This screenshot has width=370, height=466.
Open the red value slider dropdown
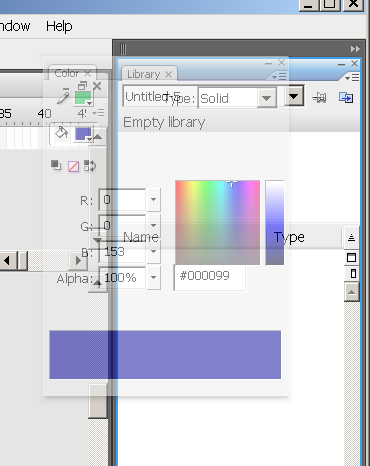[153, 199]
